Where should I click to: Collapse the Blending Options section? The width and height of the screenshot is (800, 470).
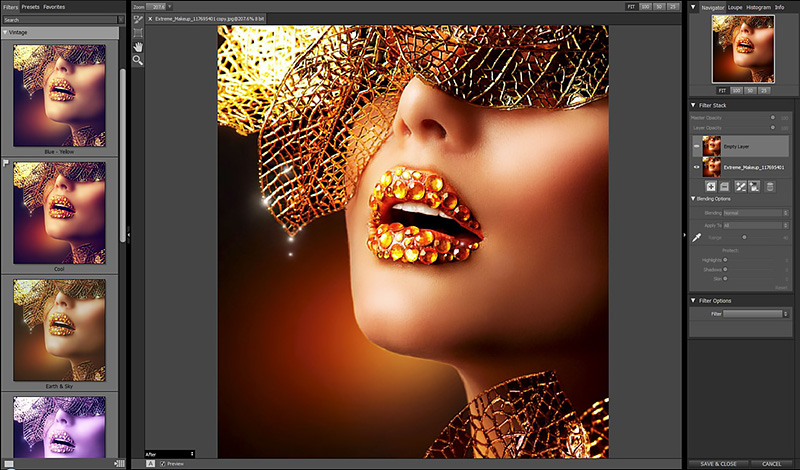tap(693, 199)
